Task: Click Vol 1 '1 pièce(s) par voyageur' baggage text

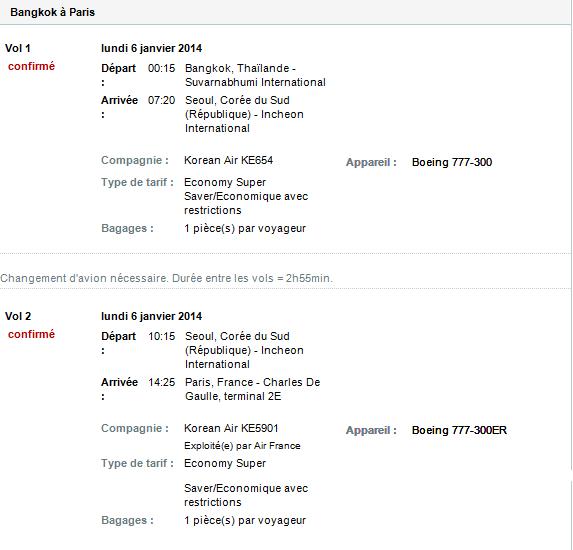Action: (x=245, y=228)
